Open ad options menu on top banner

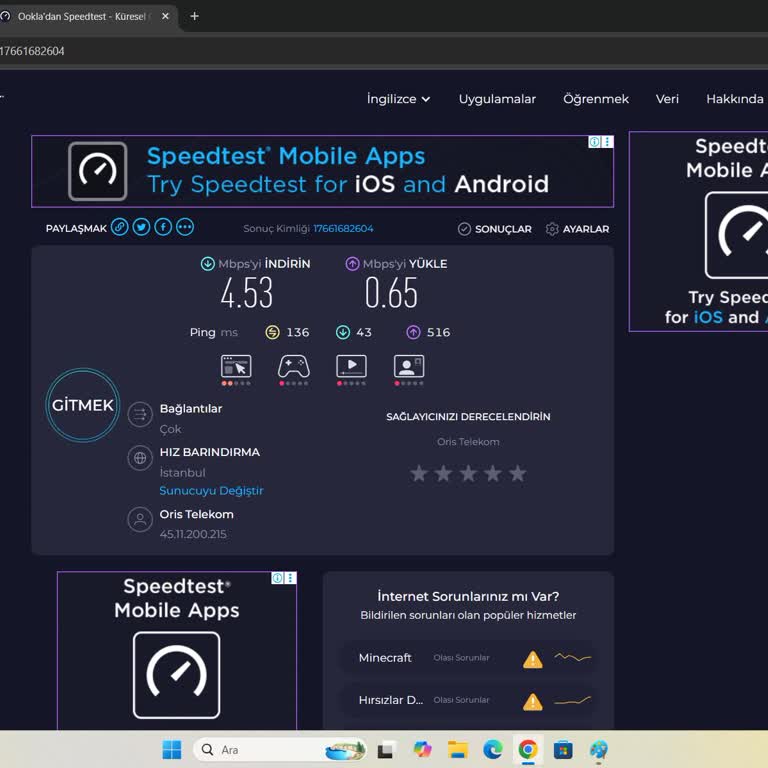607,142
